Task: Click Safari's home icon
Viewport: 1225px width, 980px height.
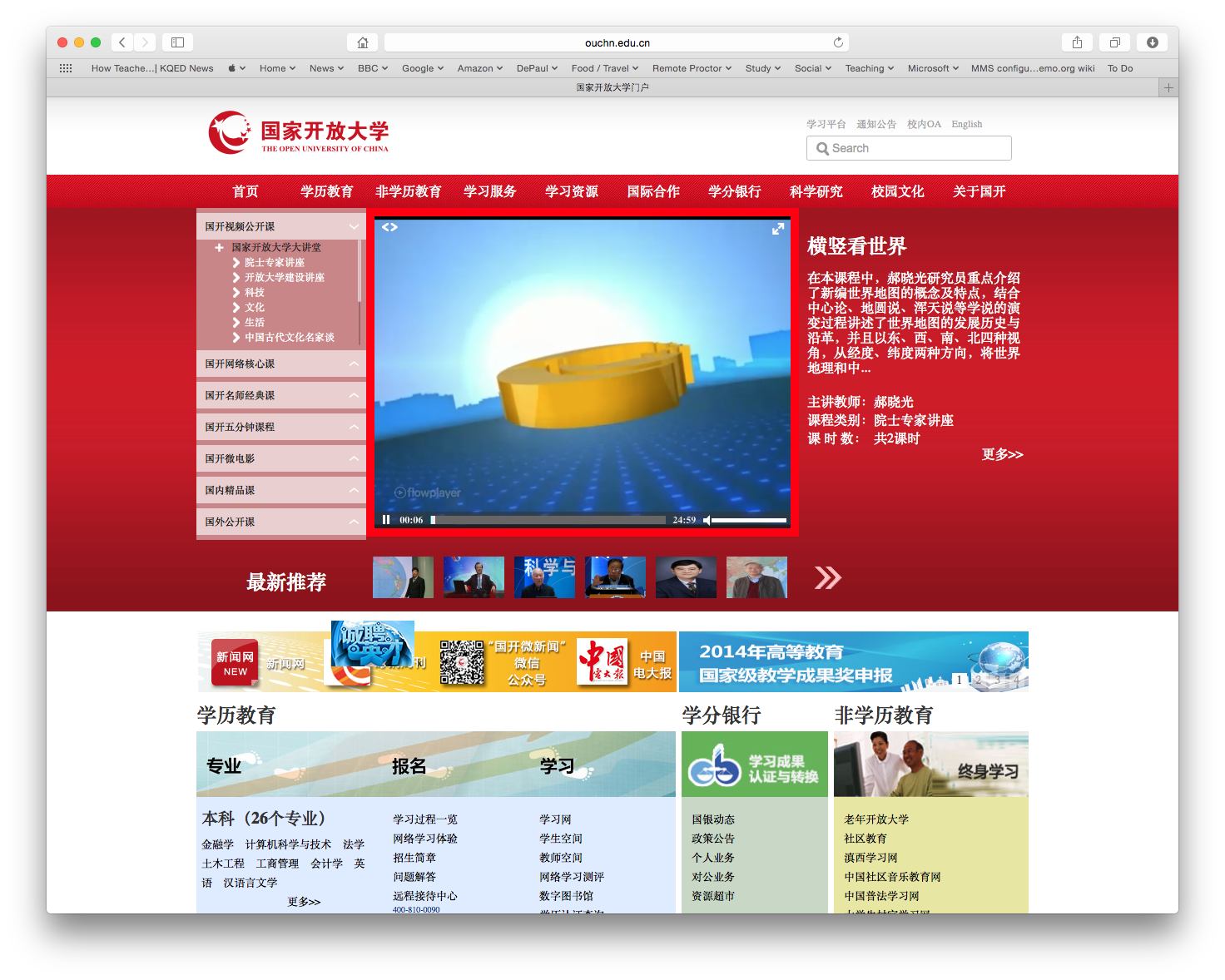Action: [x=362, y=42]
